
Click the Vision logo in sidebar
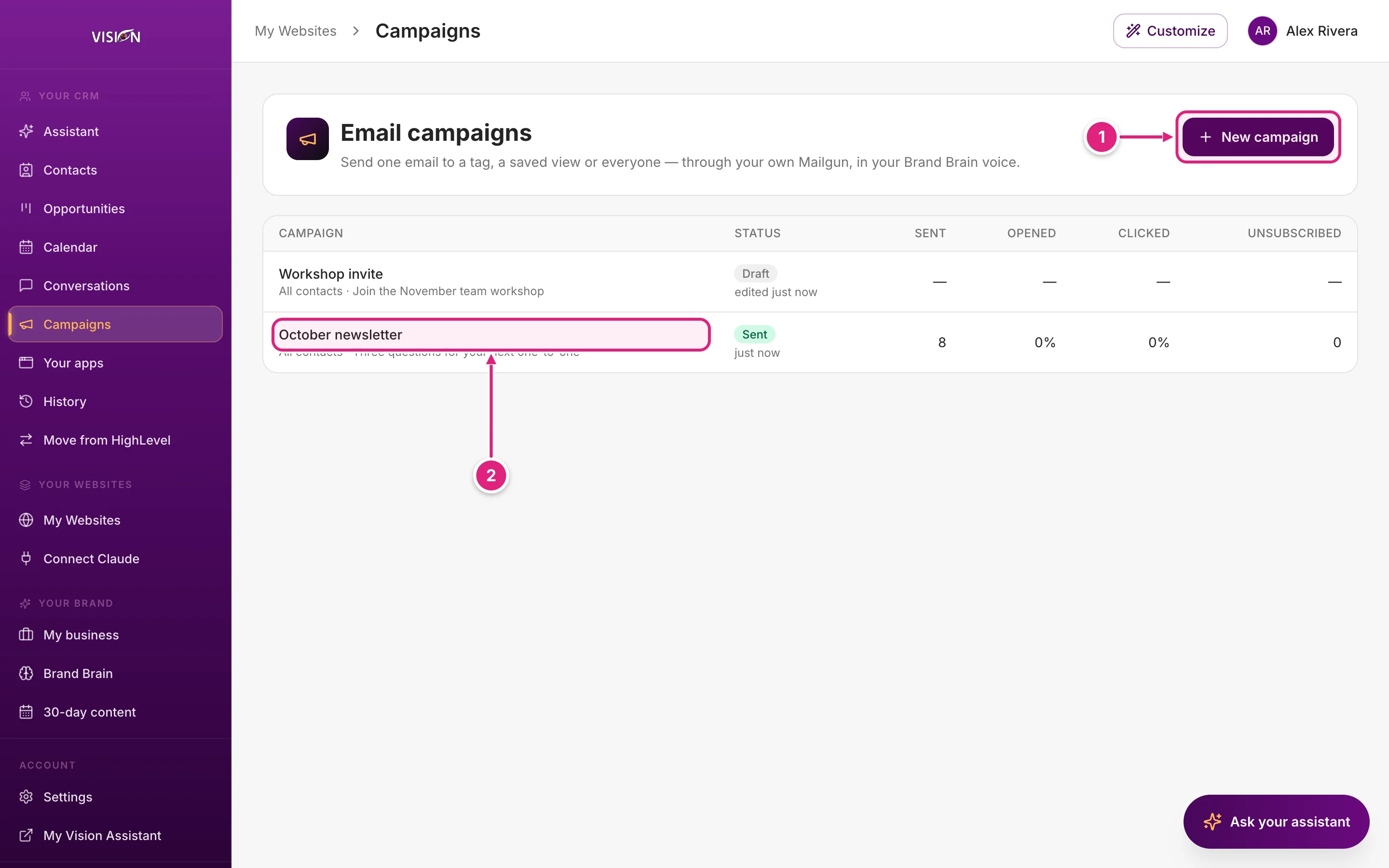coord(116,36)
